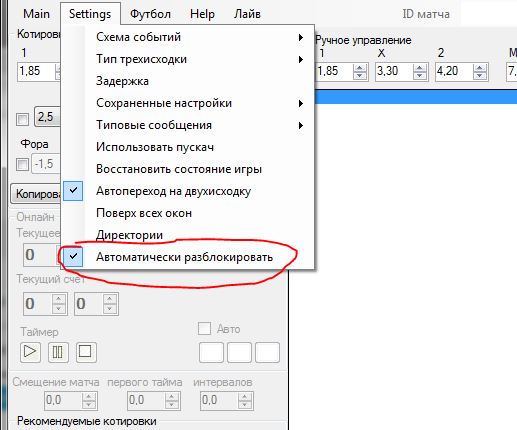Close the Settings menu via its header

(x=90, y=14)
